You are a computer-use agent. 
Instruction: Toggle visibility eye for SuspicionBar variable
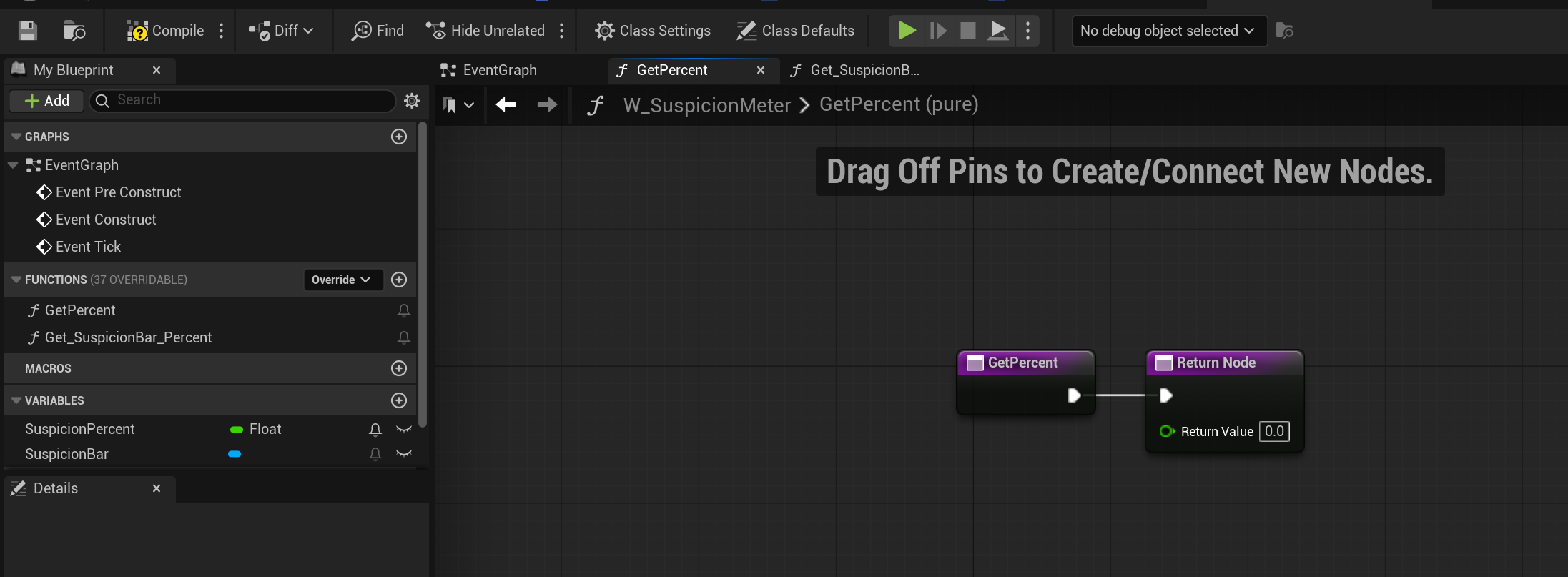(x=404, y=454)
